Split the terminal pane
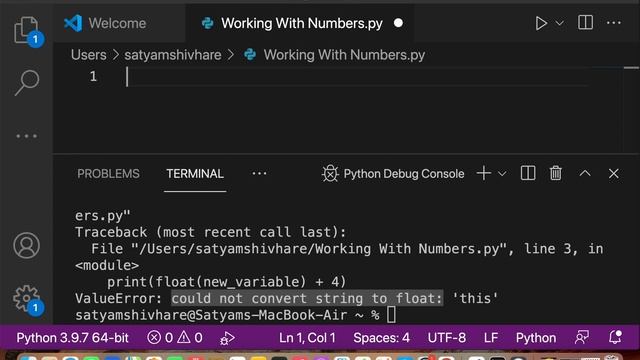Screen dimensions: 640x360 [528, 173]
